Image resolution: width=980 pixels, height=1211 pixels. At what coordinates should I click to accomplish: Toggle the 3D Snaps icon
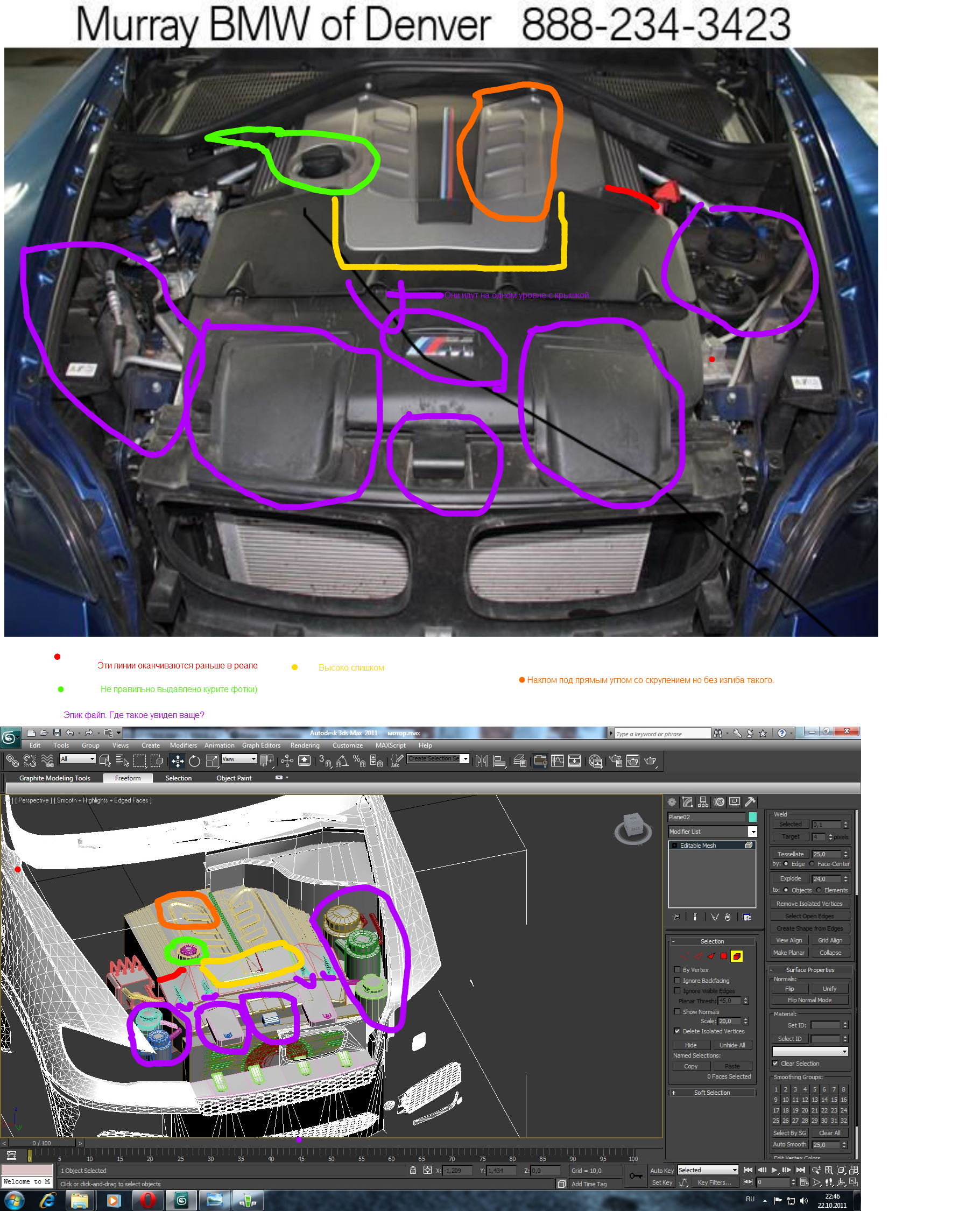[x=325, y=761]
